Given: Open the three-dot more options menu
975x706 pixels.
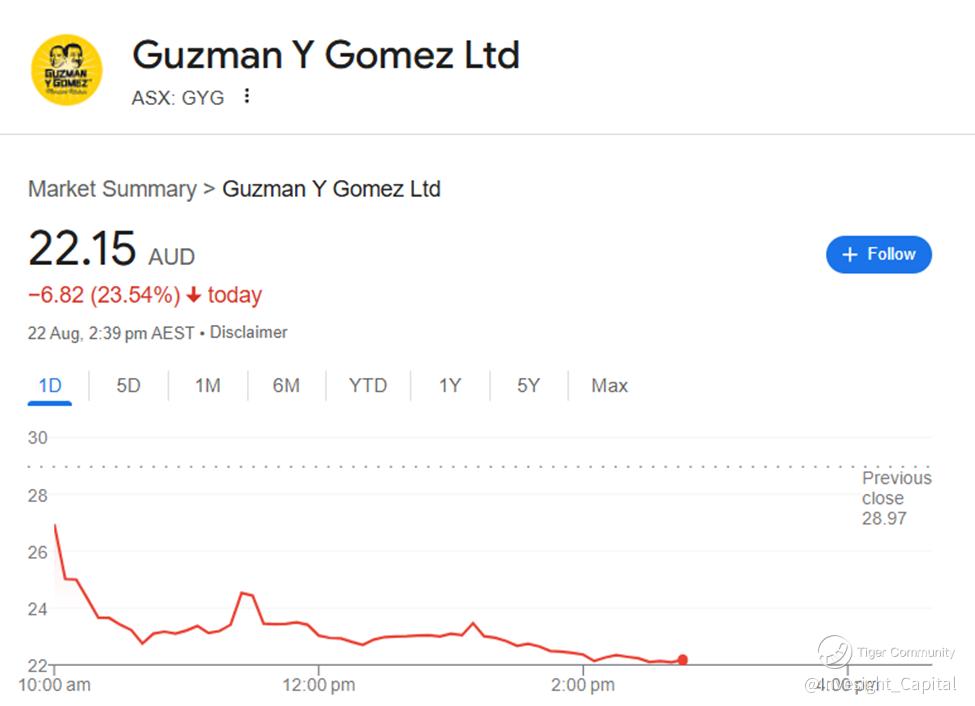Looking at the screenshot, I should pyautogui.click(x=247, y=97).
